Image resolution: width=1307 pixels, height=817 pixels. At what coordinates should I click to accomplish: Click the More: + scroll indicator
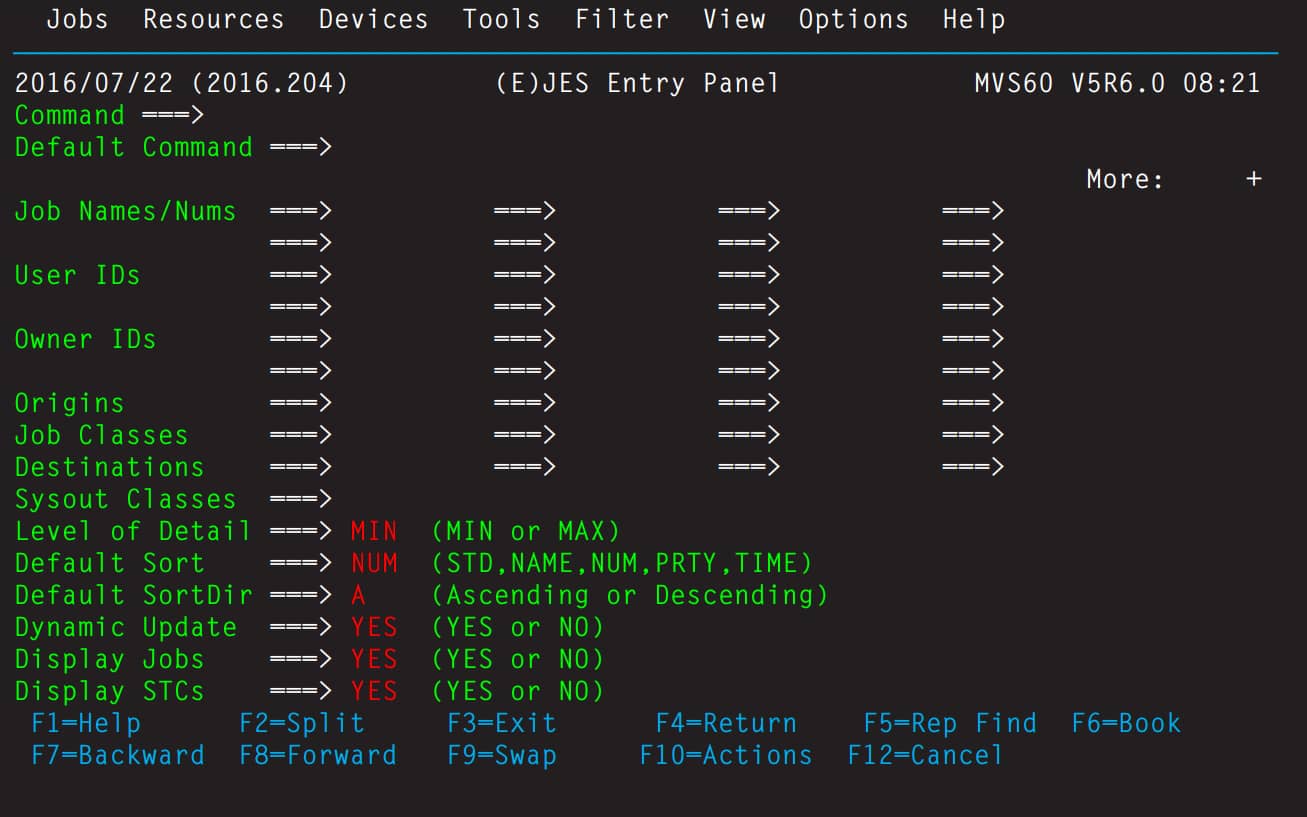coord(1174,180)
